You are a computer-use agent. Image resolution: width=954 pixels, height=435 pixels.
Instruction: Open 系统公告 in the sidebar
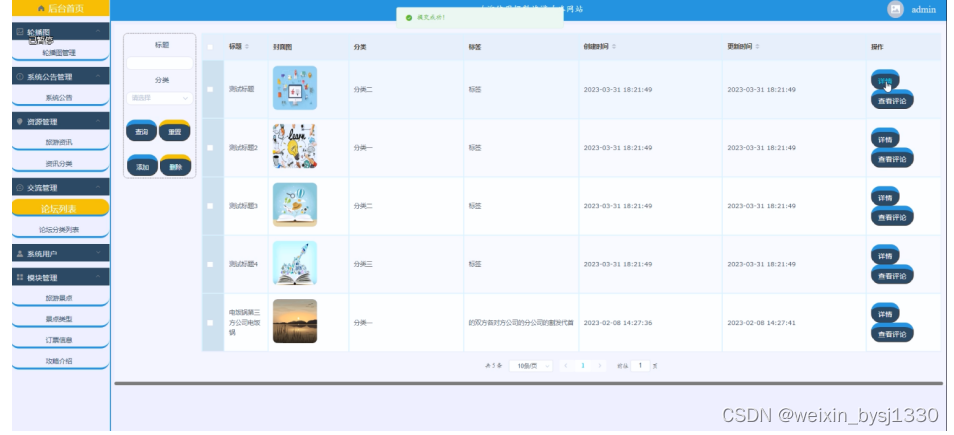[x=61, y=97]
